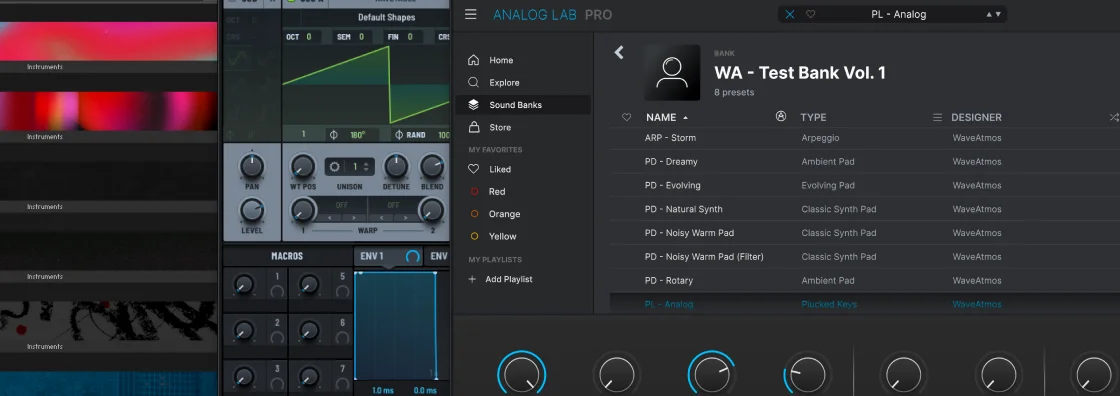Click the 180° phase value in Serum
Screen dimensions: 1120x396
coord(357,134)
